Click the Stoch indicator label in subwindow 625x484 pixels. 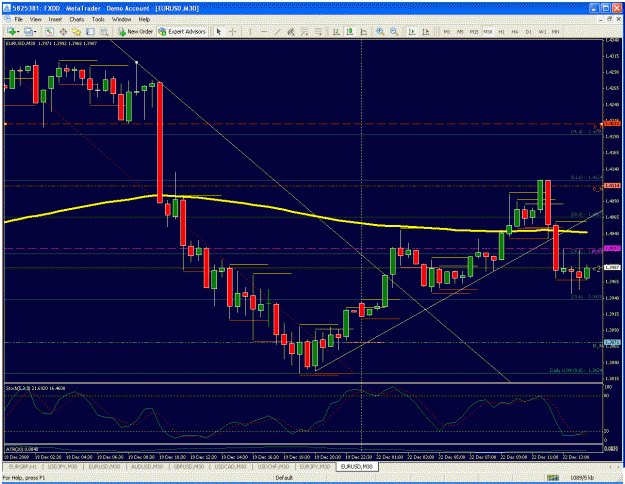[x=35, y=388]
